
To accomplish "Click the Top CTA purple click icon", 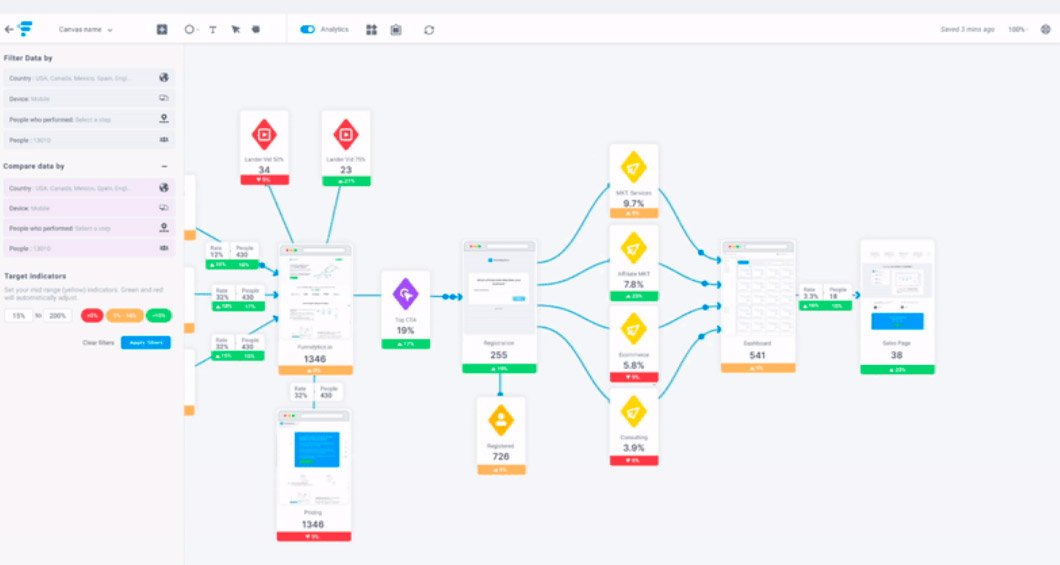I will point(405,294).
